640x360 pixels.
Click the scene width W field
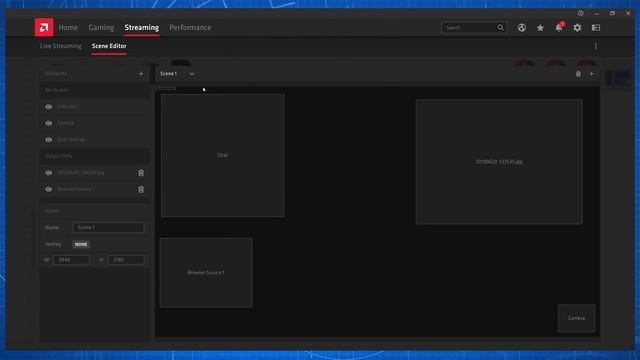(71, 260)
